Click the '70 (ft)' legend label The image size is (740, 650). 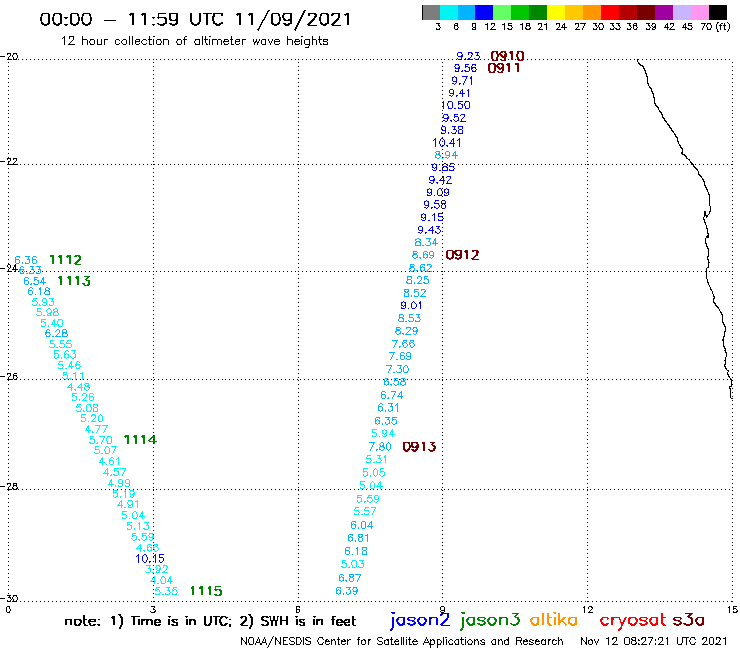[x=715, y=27]
